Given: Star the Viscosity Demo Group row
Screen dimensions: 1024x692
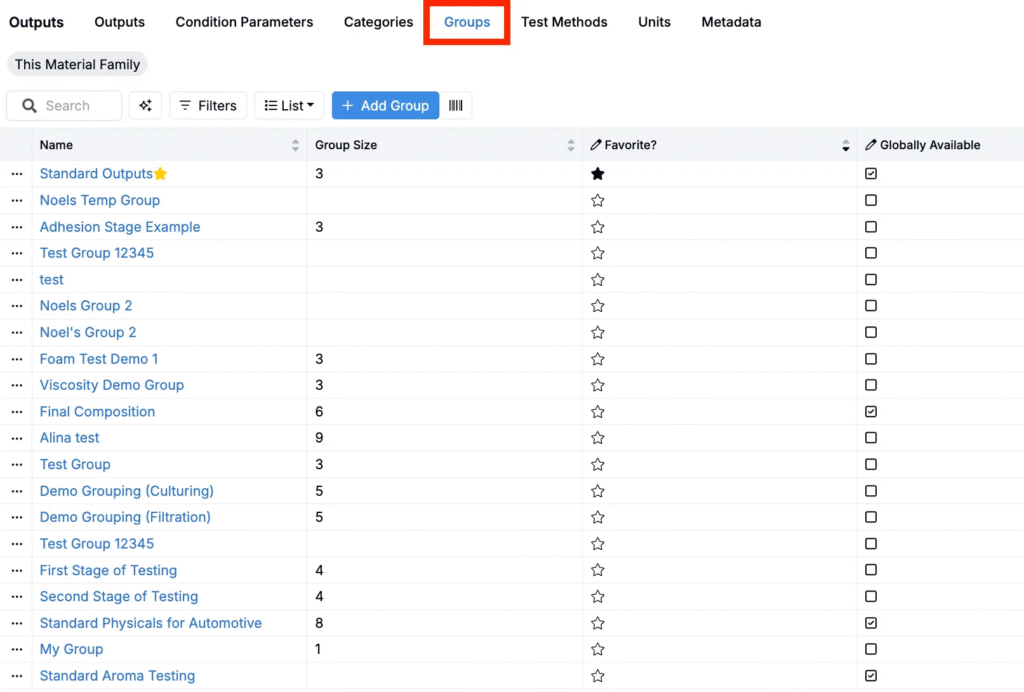Looking at the screenshot, I should (598, 385).
